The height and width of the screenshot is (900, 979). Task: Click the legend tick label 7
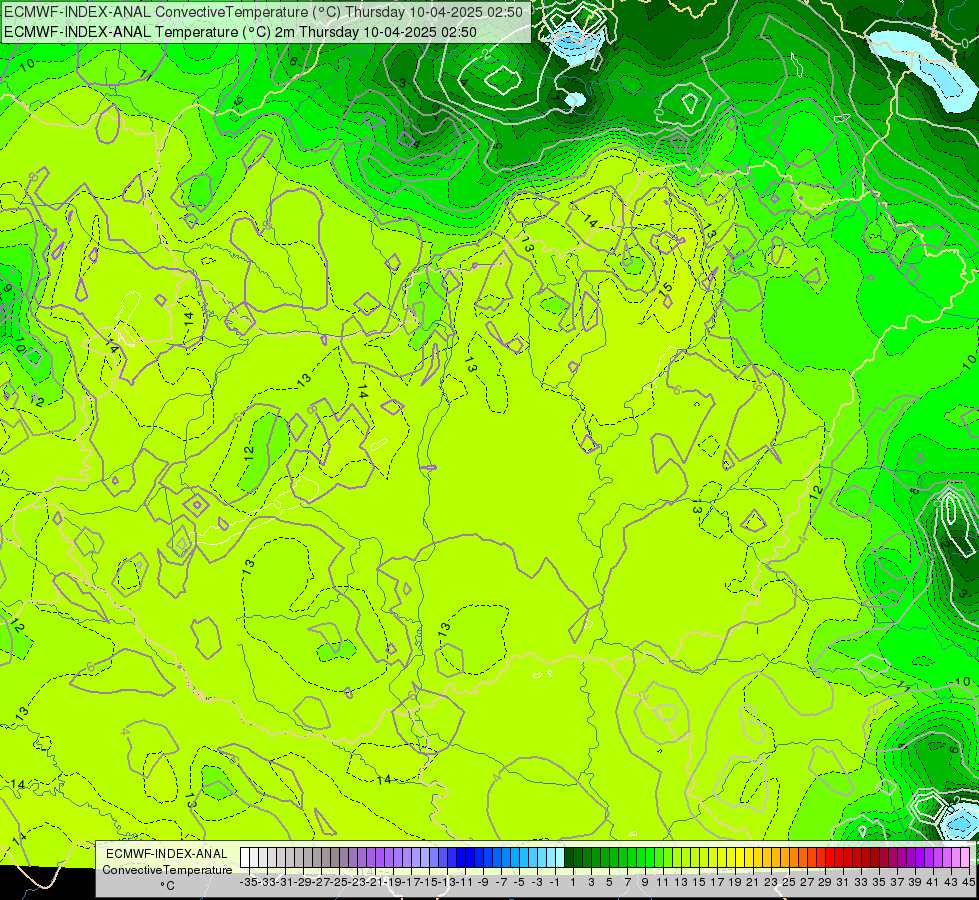click(x=627, y=882)
